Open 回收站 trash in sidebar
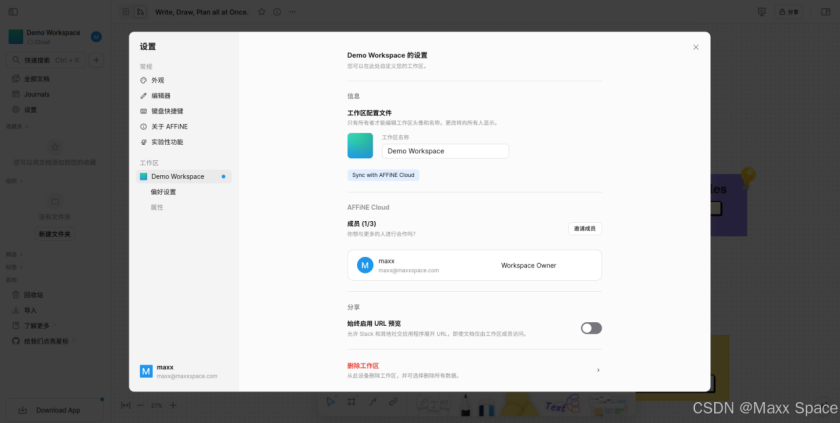This screenshot has width=840, height=423. 55,295
